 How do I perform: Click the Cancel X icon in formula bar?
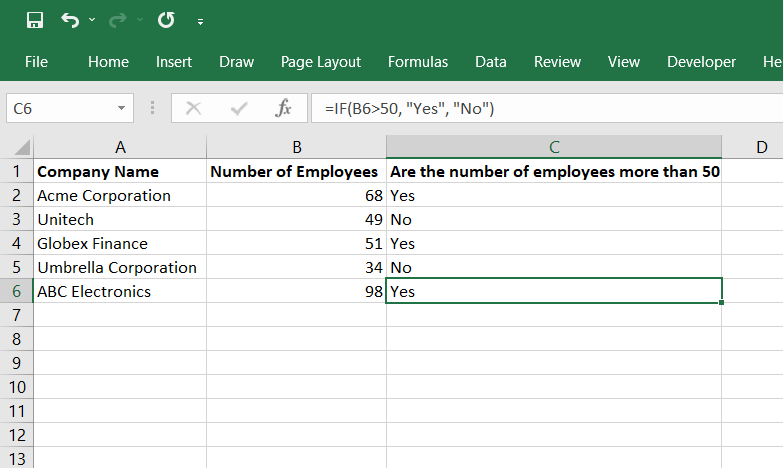(194, 108)
